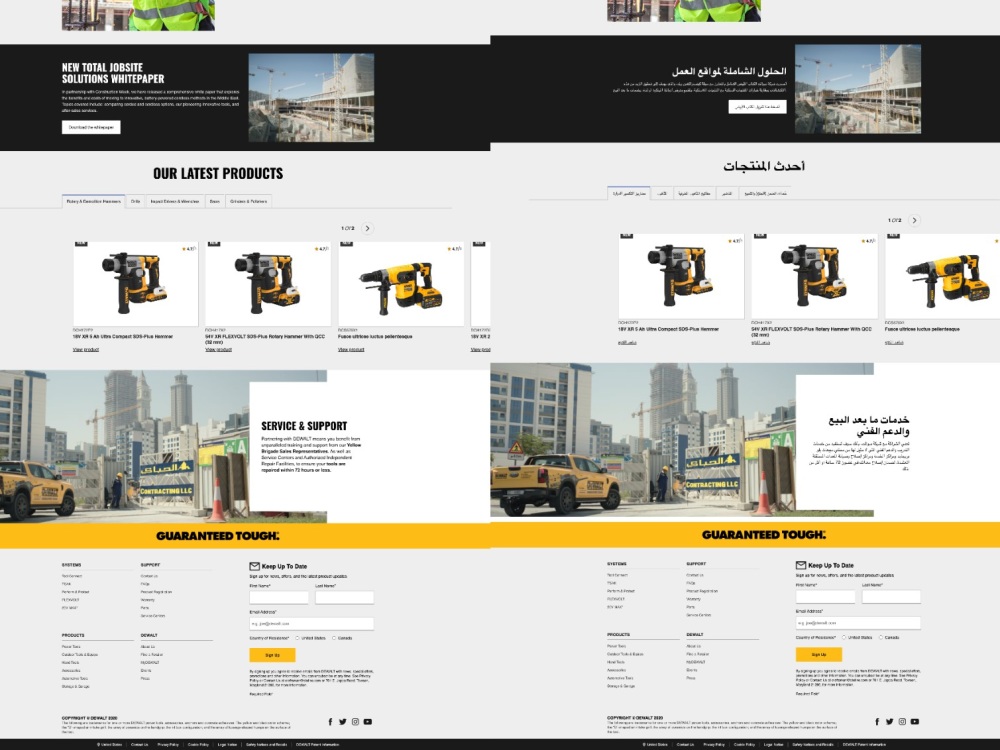The height and width of the screenshot is (750, 1000).
Task: Click Privacy Policy in English bottom black bar
Action: (168, 745)
